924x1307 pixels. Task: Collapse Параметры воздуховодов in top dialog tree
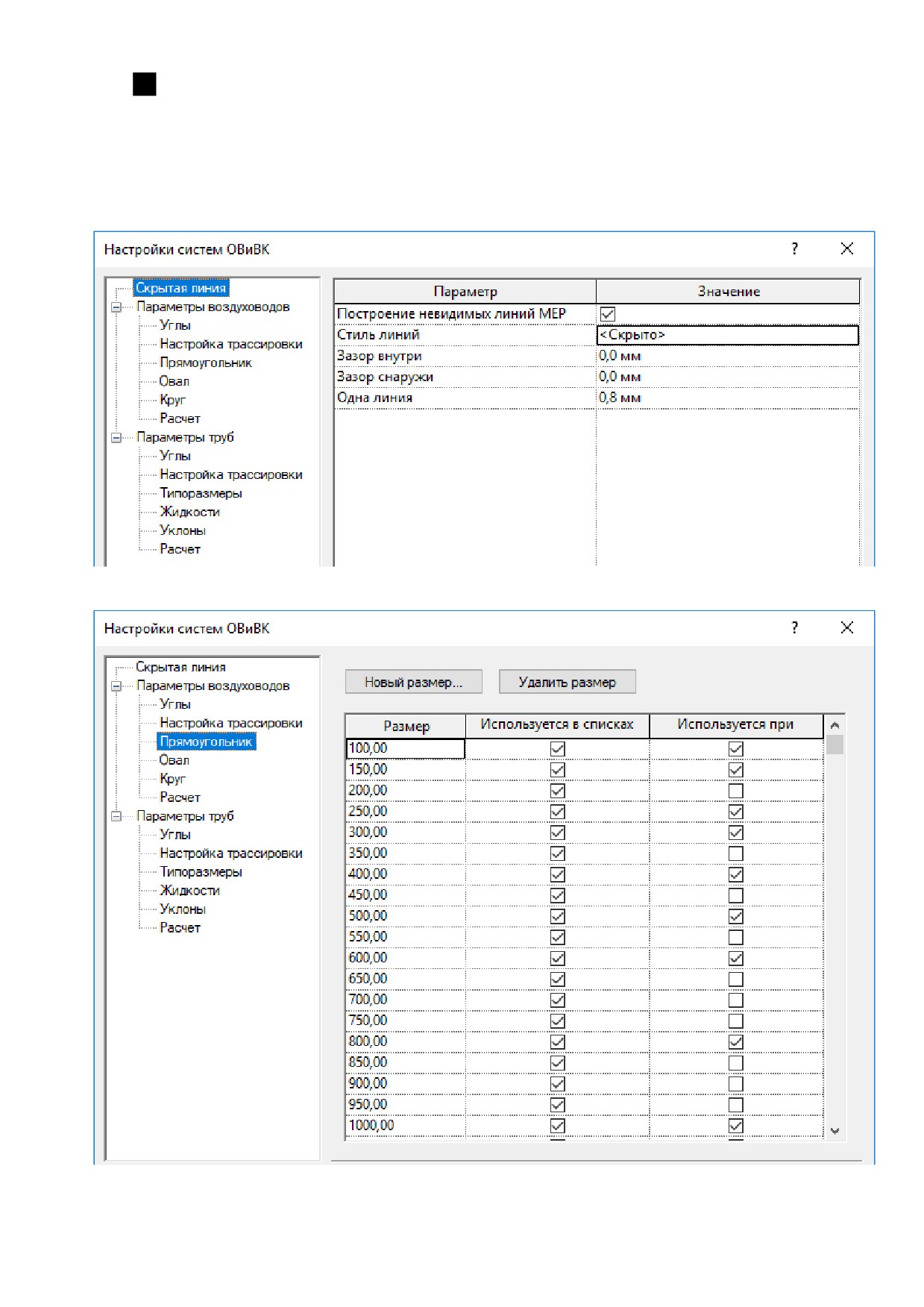click(x=116, y=307)
